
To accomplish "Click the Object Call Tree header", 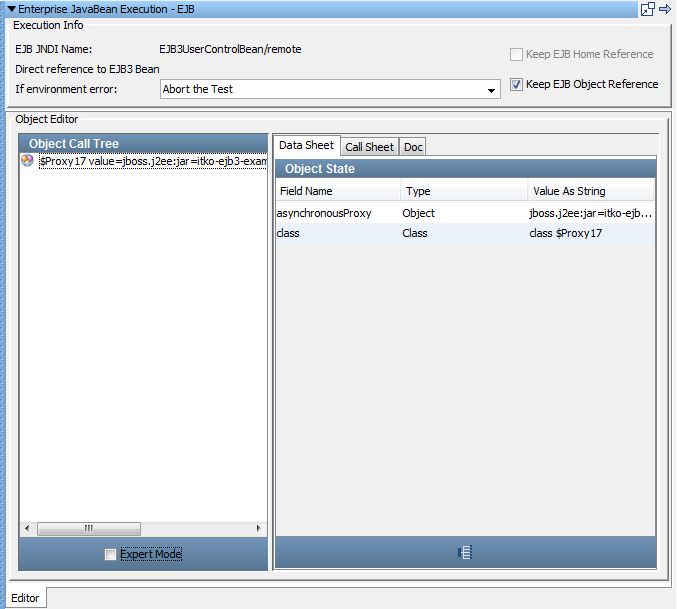I will (x=143, y=144).
